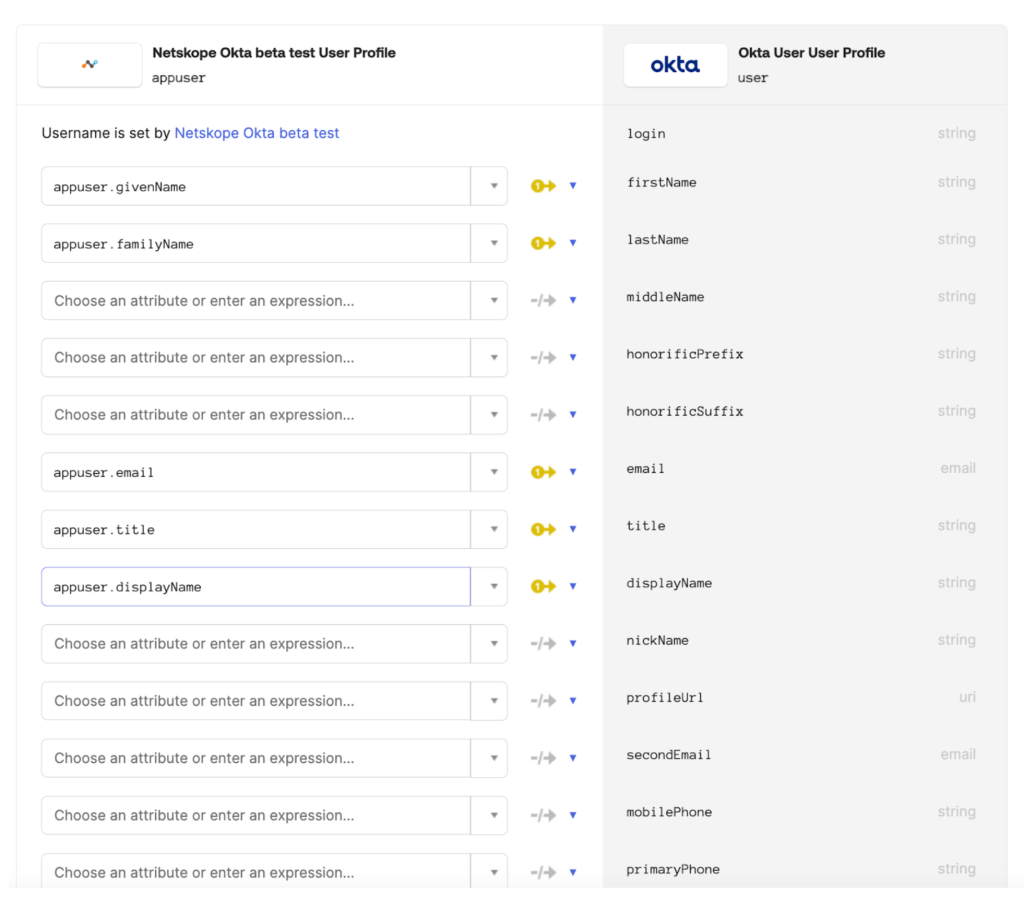
Task: Click the yellow mapping arrow for displayName
Action: 543,586
